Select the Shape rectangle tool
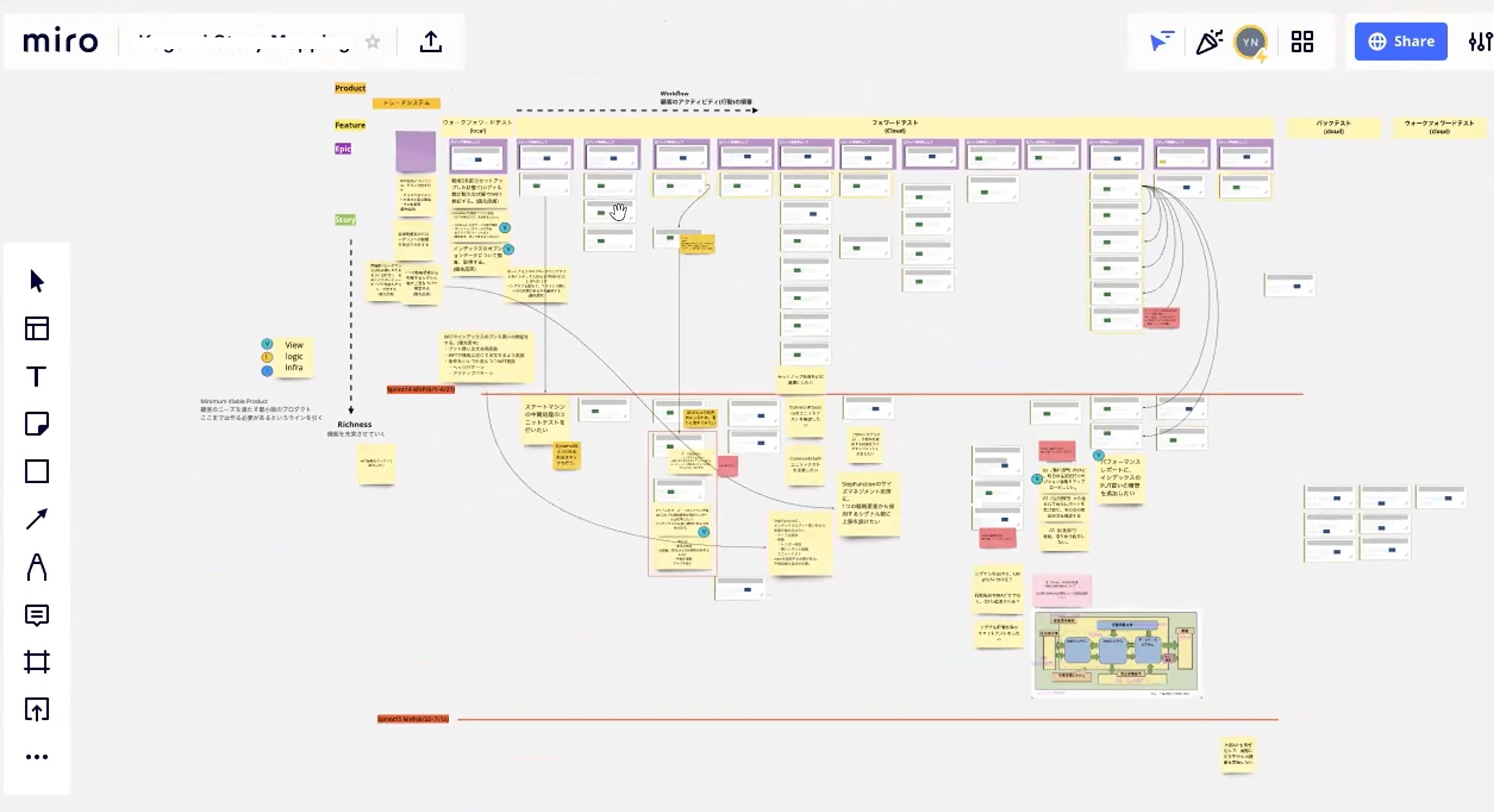This screenshot has height=812, width=1494. coord(37,472)
